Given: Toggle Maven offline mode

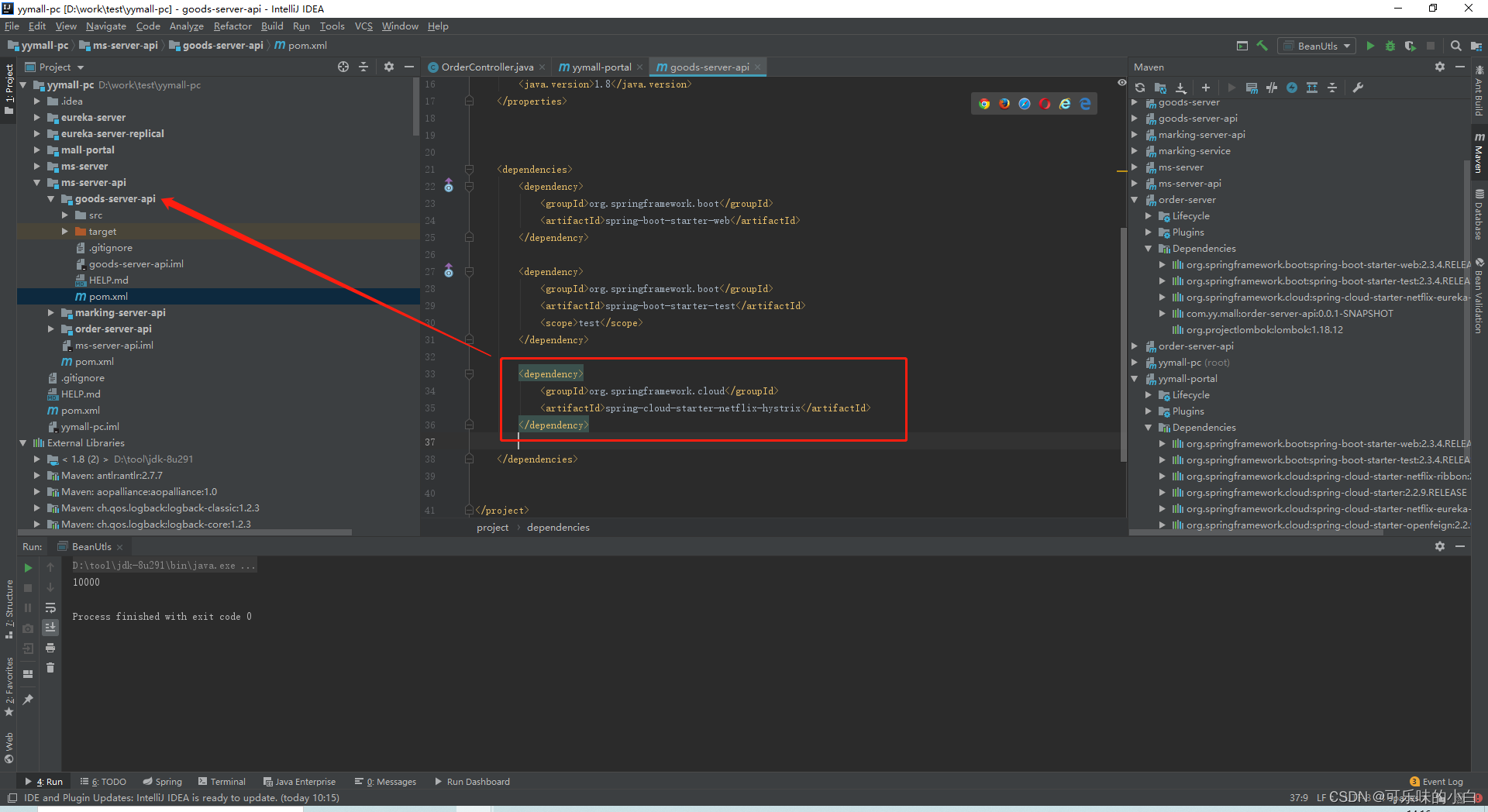Looking at the screenshot, I should 1272,88.
